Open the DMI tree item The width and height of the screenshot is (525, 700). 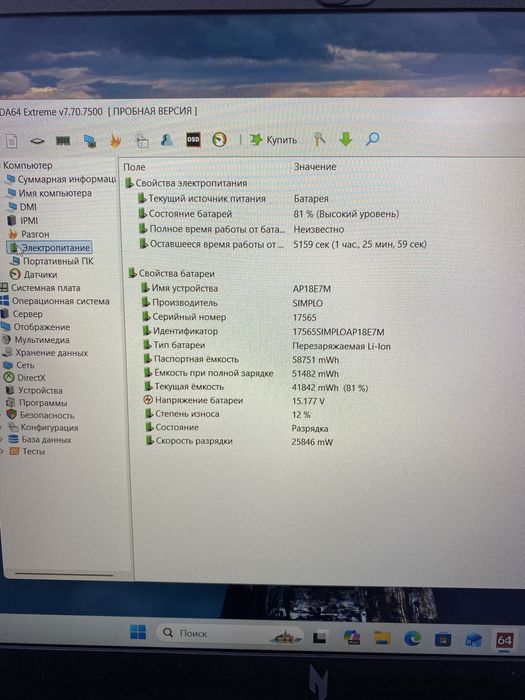22,207
